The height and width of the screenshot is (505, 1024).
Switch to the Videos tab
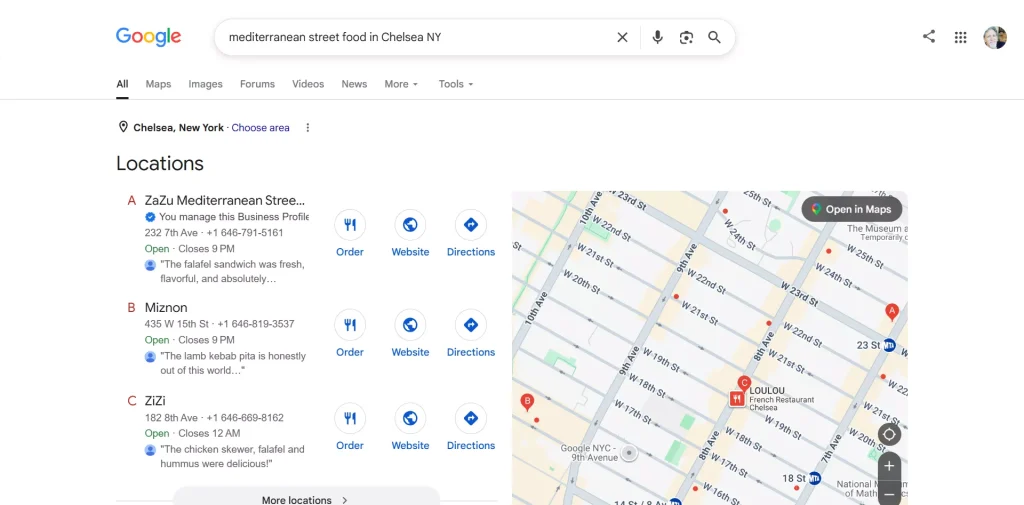tap(308, 84)
